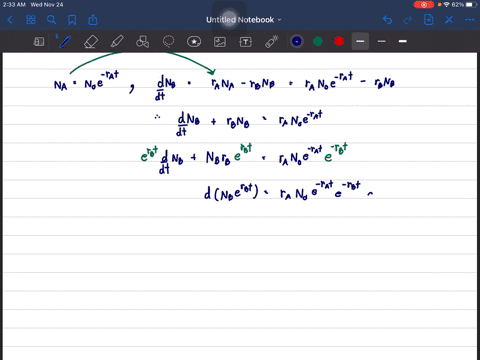
Task: Select the Text box tool
Action: click(246, 42)
